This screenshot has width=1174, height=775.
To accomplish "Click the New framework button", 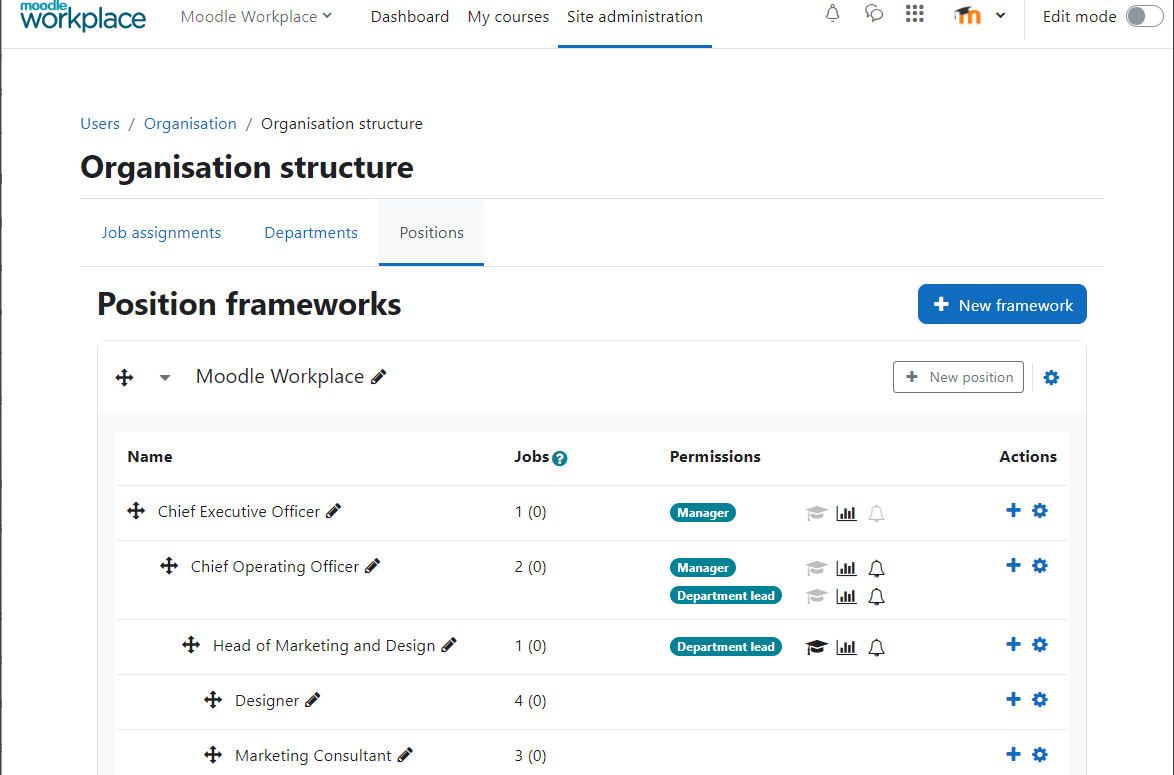I will click(1002, 304).
